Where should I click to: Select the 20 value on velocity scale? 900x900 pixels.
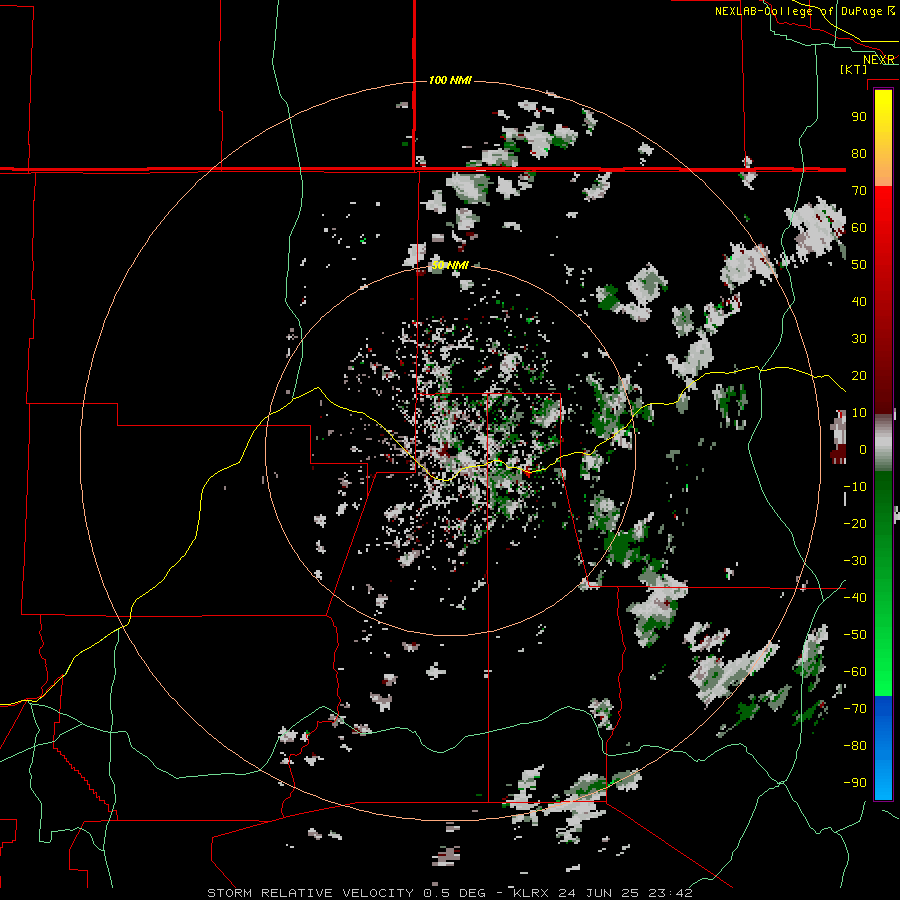tap(859, 376)
